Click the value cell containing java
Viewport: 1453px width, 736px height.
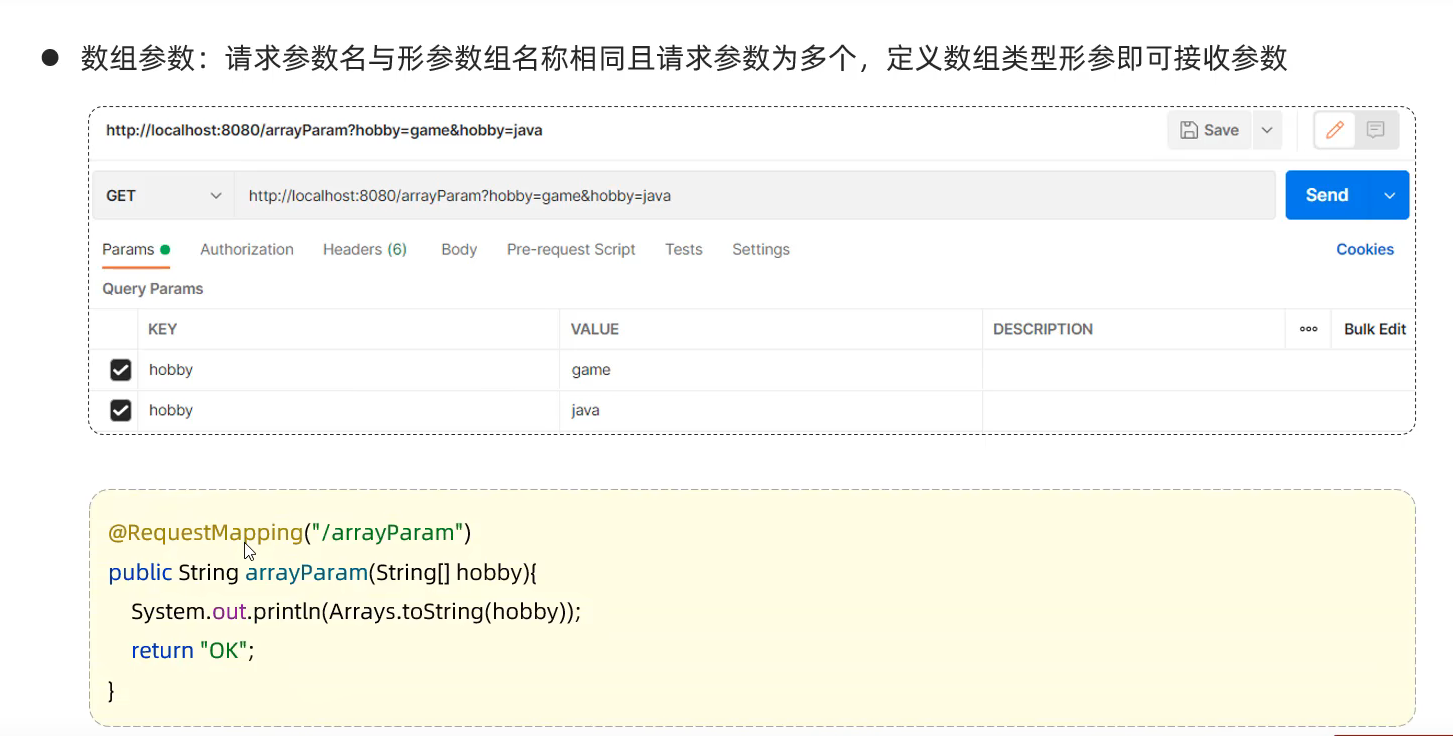tap(770, 411)
